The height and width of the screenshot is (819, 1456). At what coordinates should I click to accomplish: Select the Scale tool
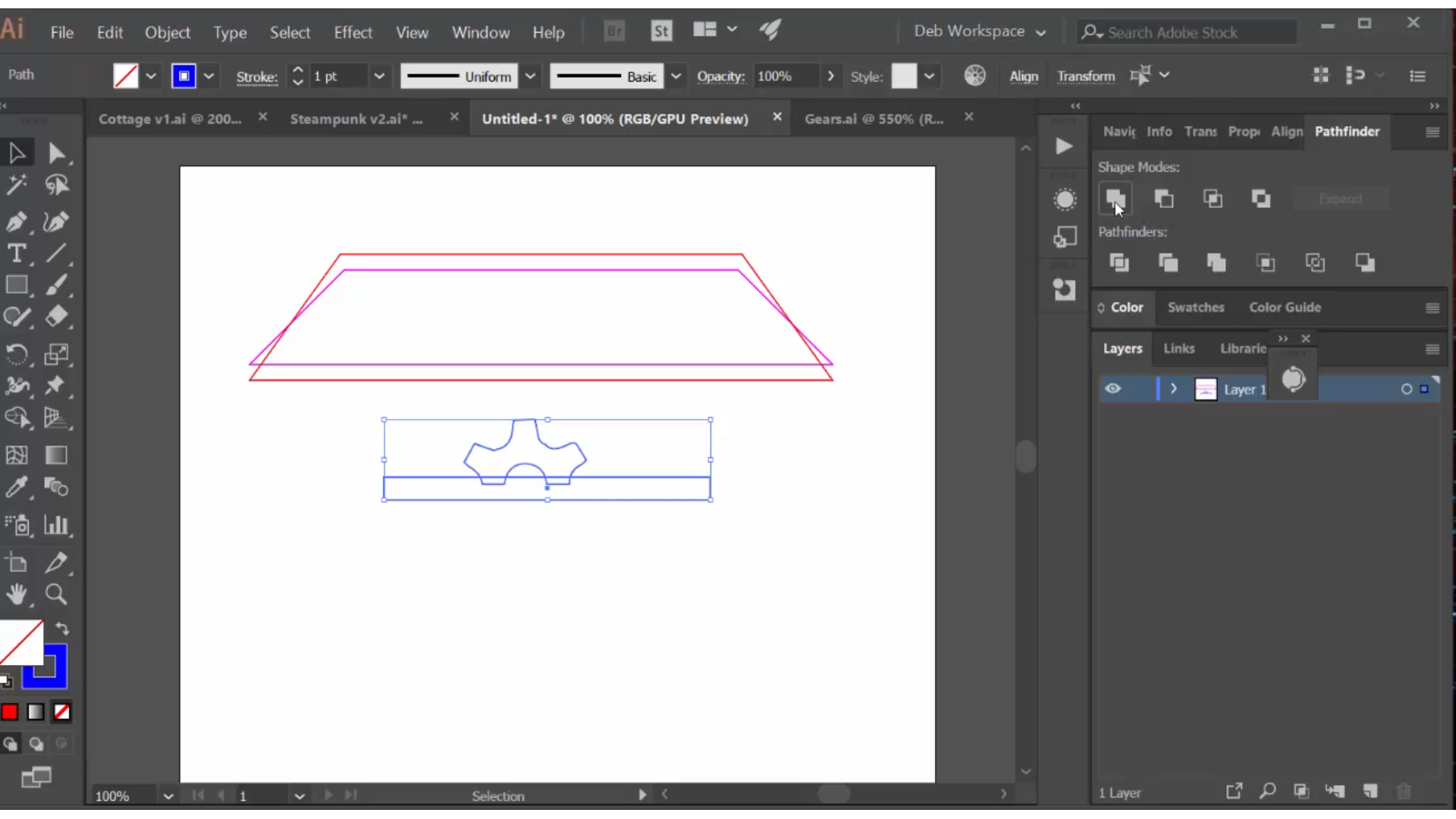[57, 354]
